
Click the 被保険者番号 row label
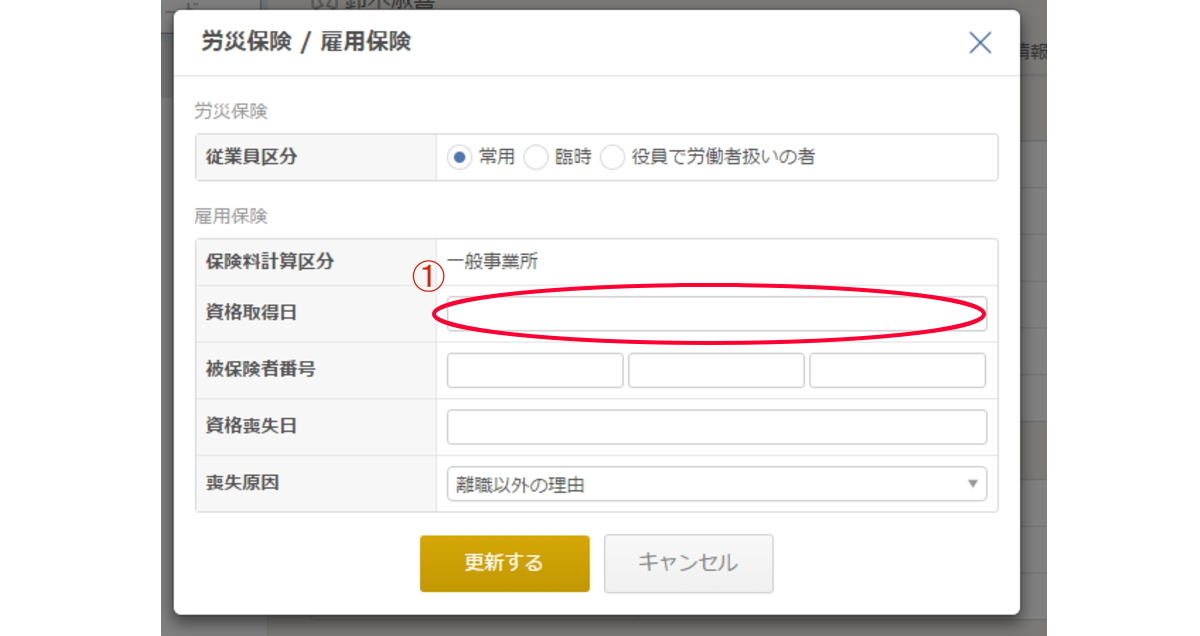pos(260,369)
